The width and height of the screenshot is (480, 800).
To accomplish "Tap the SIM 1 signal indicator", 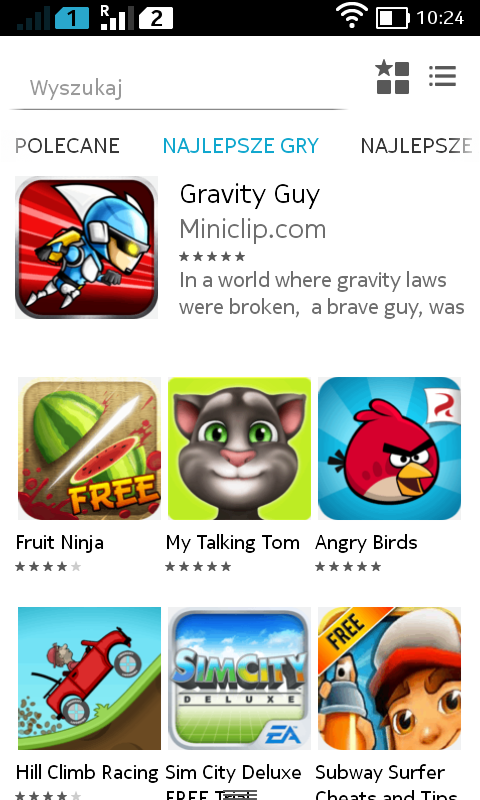I will pos(53,18).
